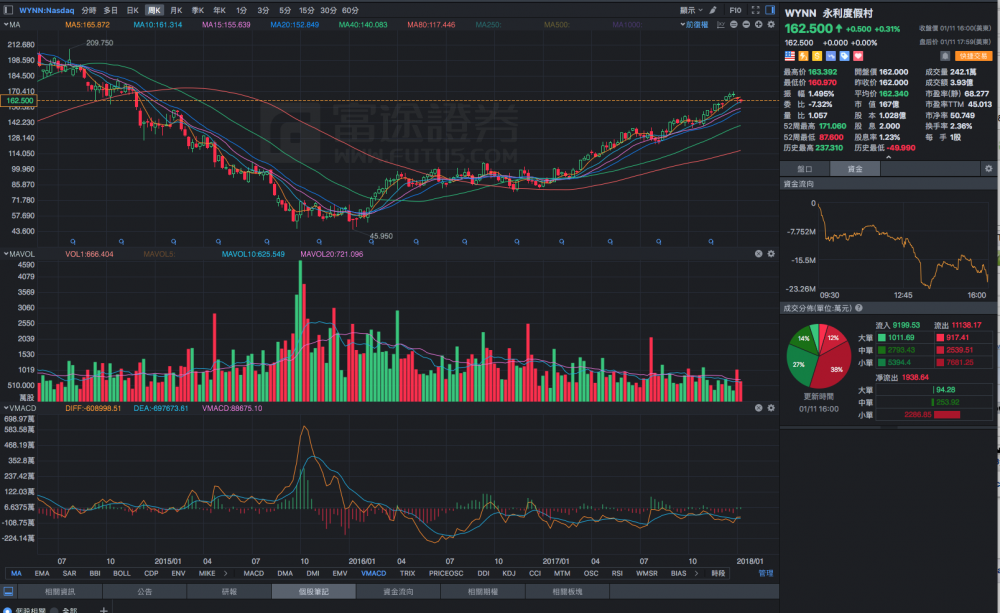The image size is (1000, 613).
Task: Select the BOLL indicator
Action: click(x=122, y=573)
